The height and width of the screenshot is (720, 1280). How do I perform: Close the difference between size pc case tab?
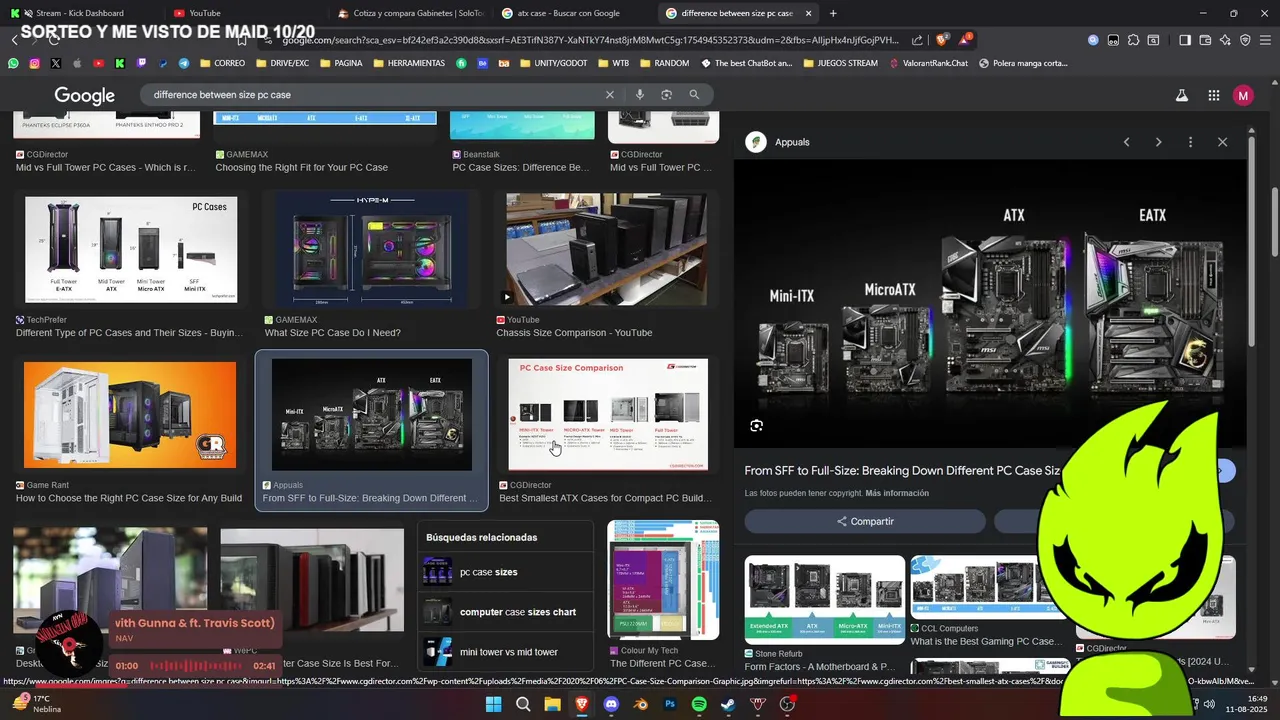[x=808, y=13]
